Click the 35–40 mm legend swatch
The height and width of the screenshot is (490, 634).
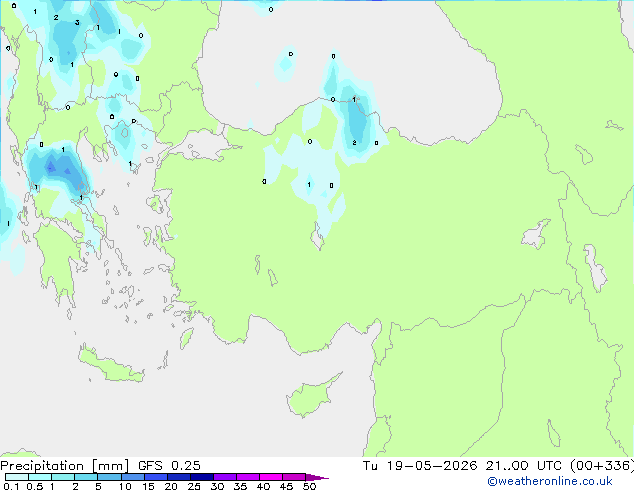[247, 477]
